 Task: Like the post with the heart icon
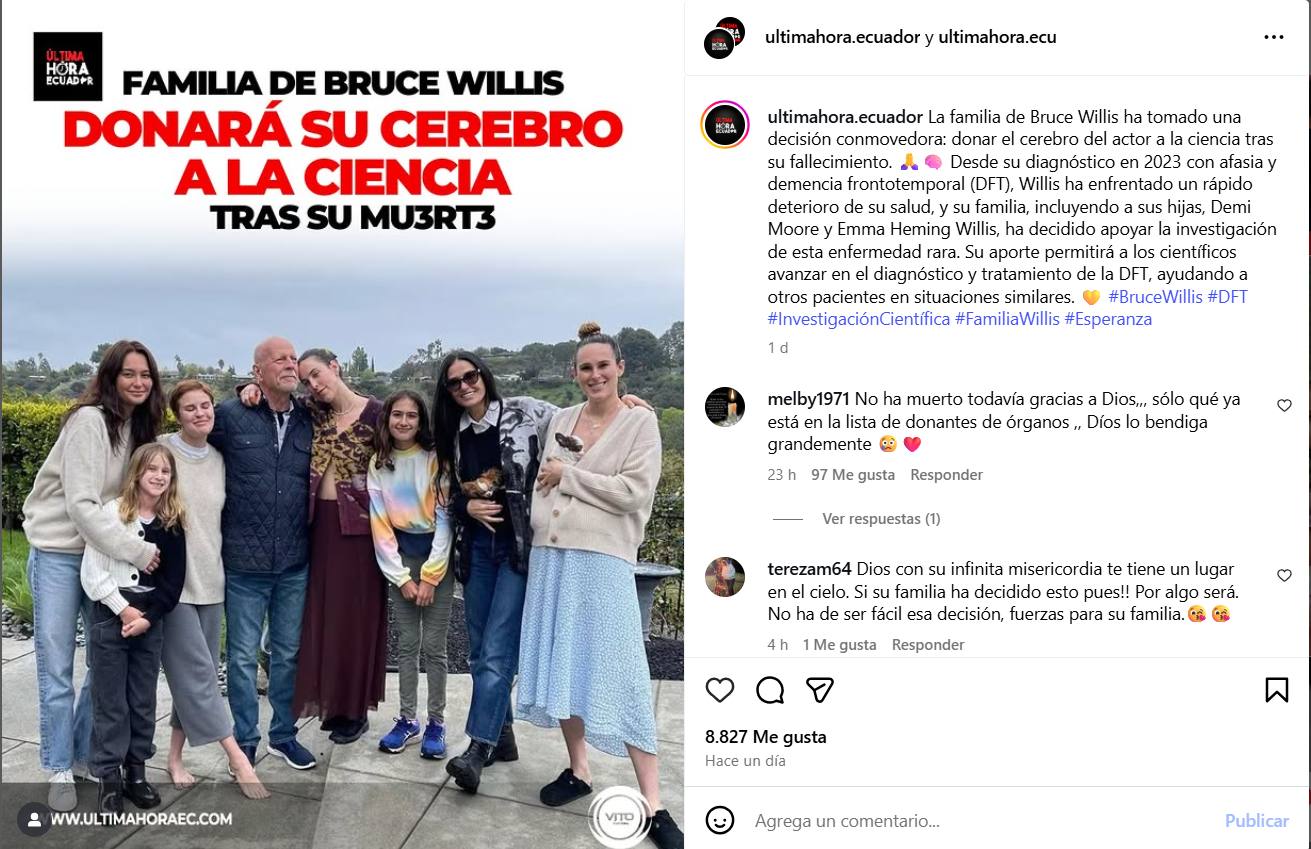(x=720, y=690)
